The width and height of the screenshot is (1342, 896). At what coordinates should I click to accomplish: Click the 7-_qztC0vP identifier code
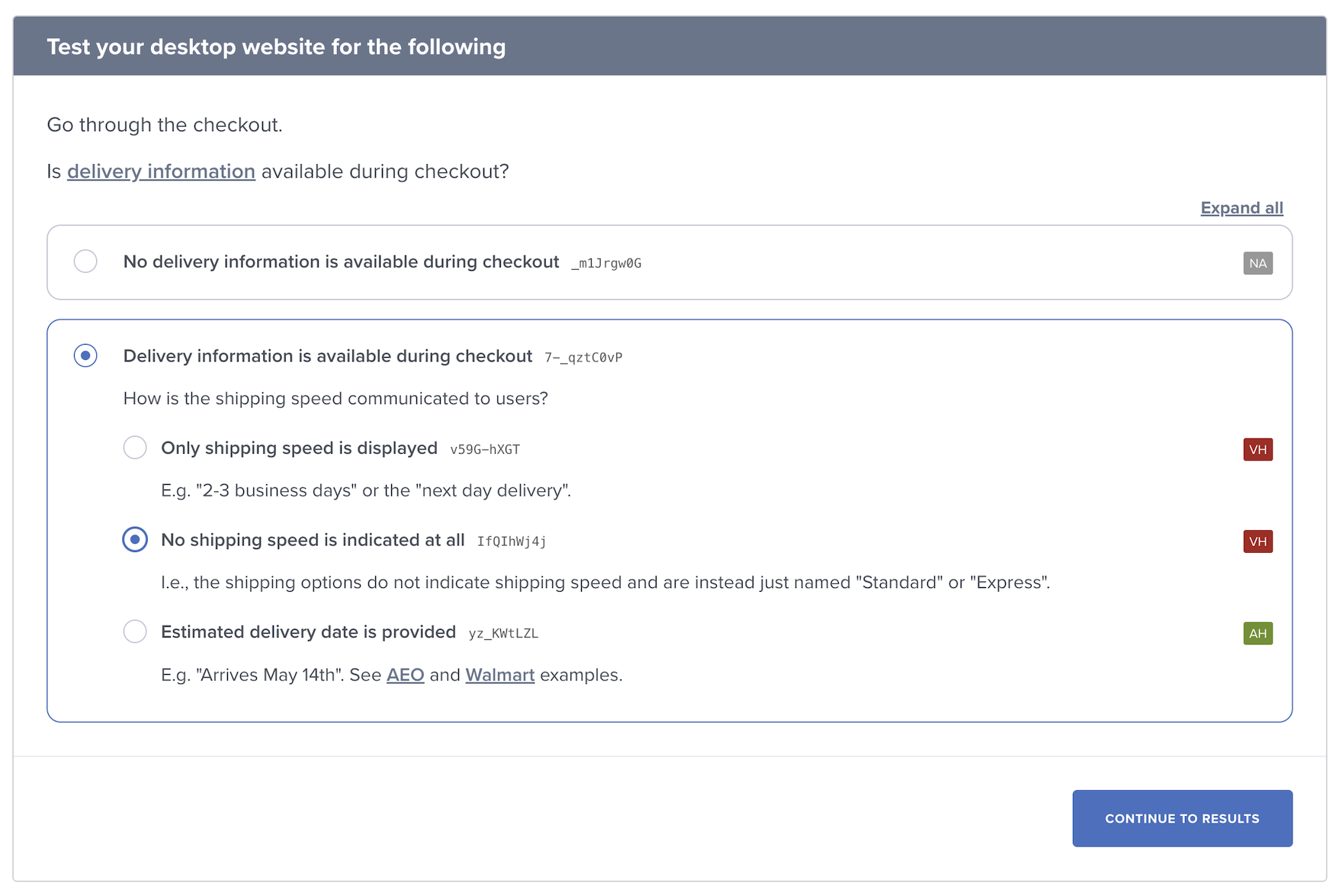(583, 358)
